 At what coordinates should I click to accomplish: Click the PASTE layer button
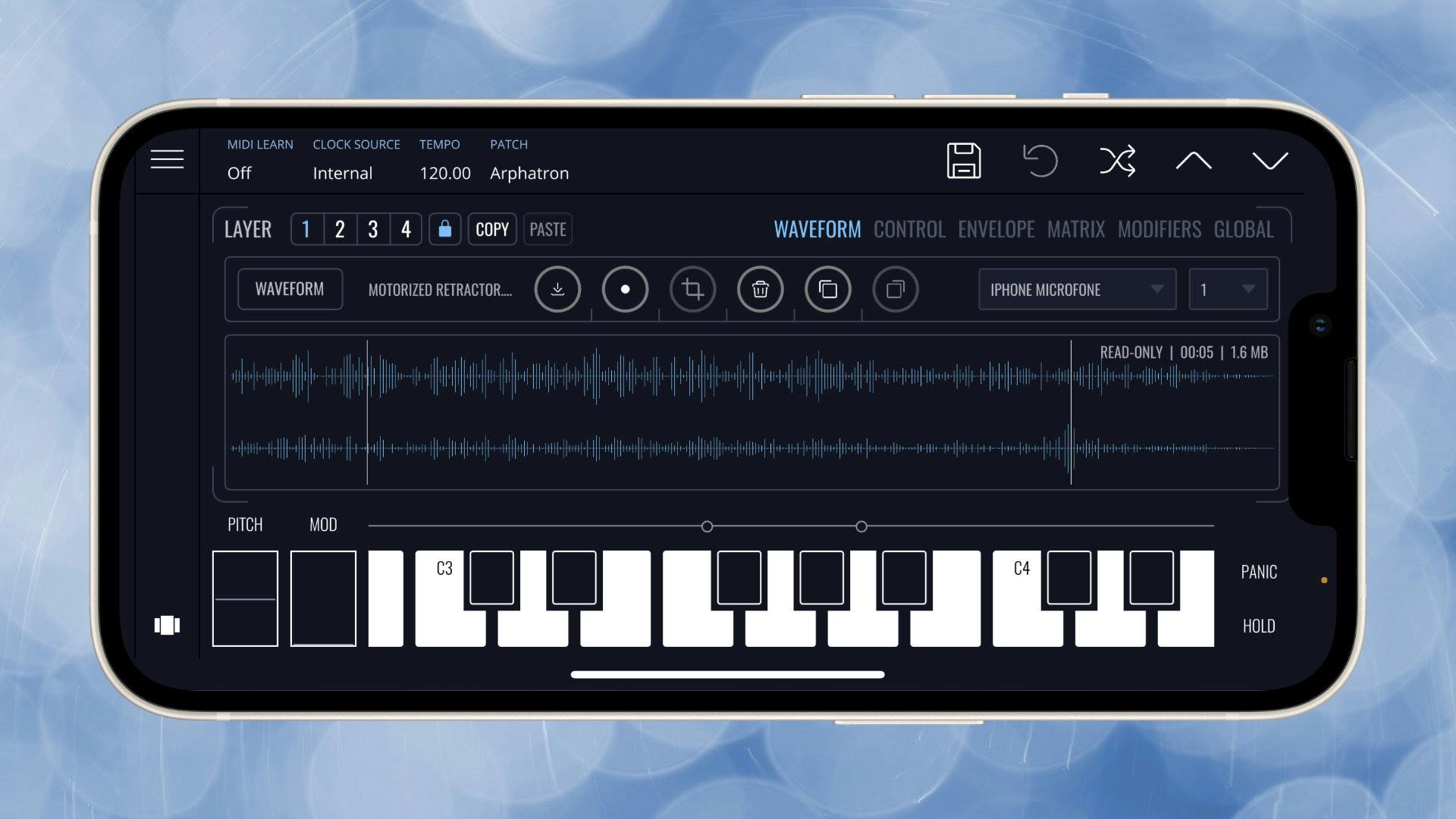pos(547,229)
